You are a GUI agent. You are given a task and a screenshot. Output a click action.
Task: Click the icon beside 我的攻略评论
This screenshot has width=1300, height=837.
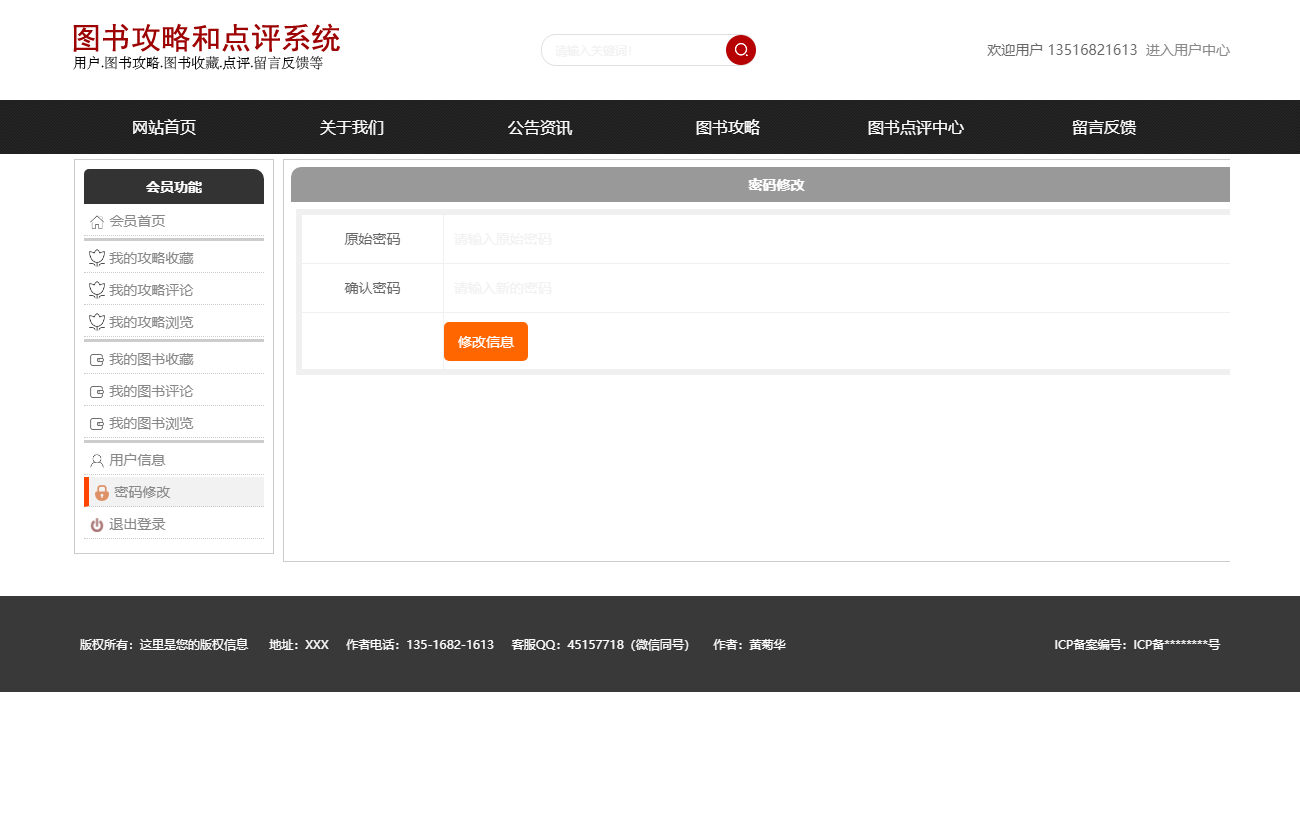pyautogui.click(x=97, y=290)
